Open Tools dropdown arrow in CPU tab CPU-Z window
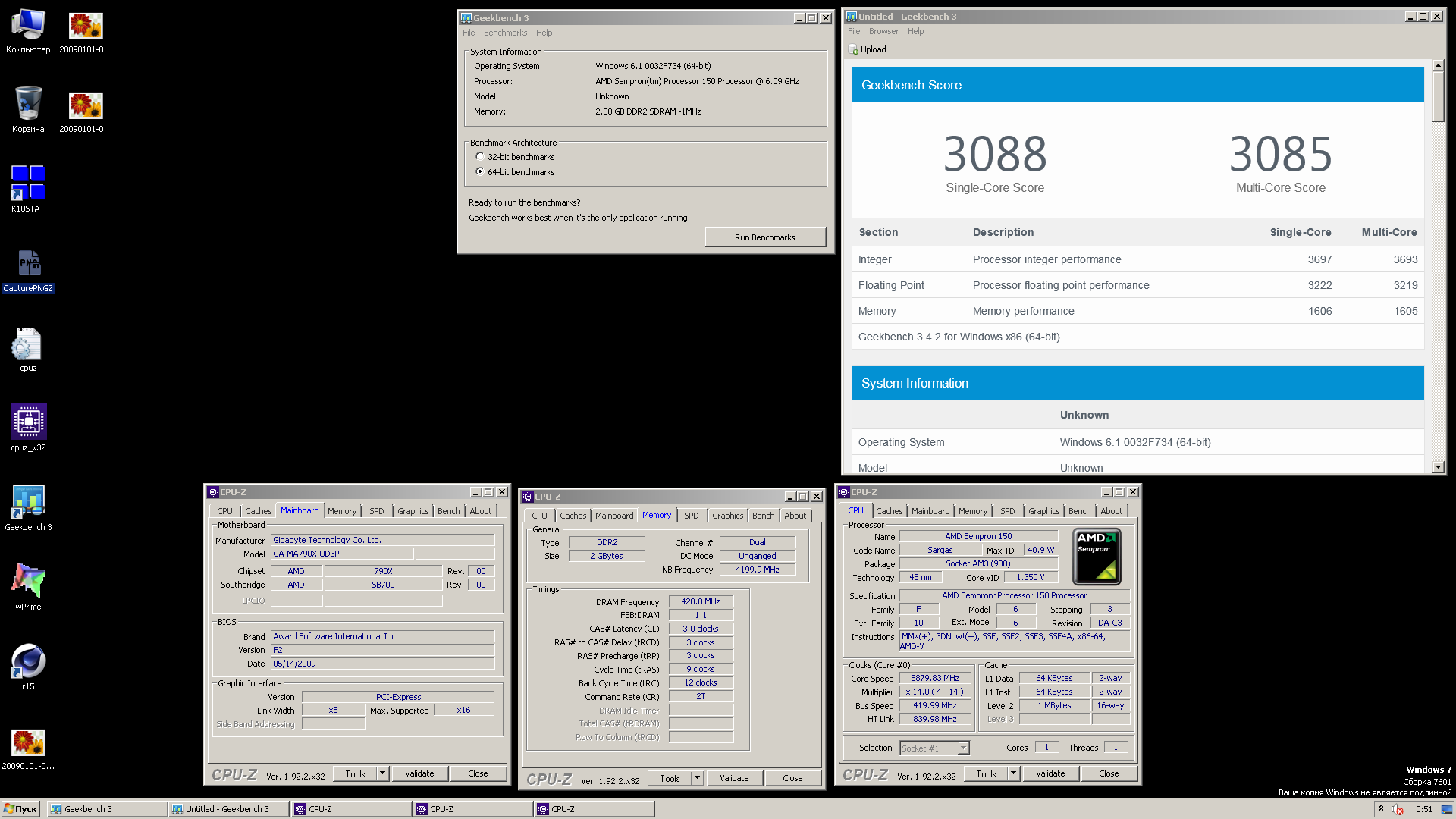 click(1013, 773)
